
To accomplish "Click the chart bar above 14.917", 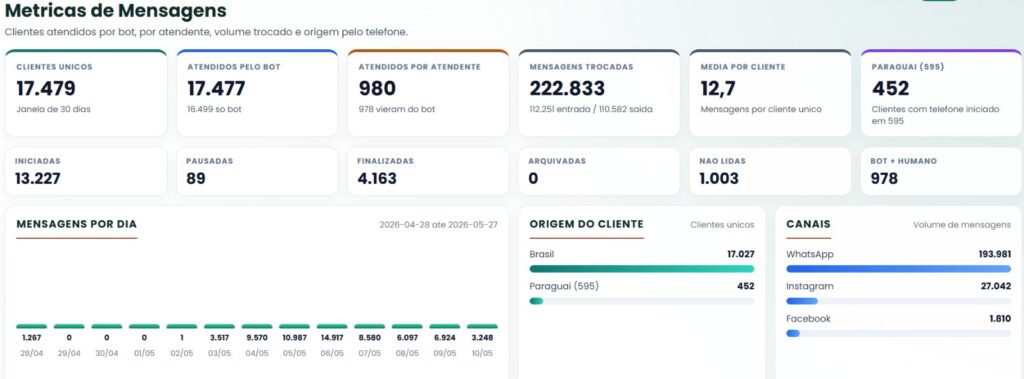I will click(332, 326).
